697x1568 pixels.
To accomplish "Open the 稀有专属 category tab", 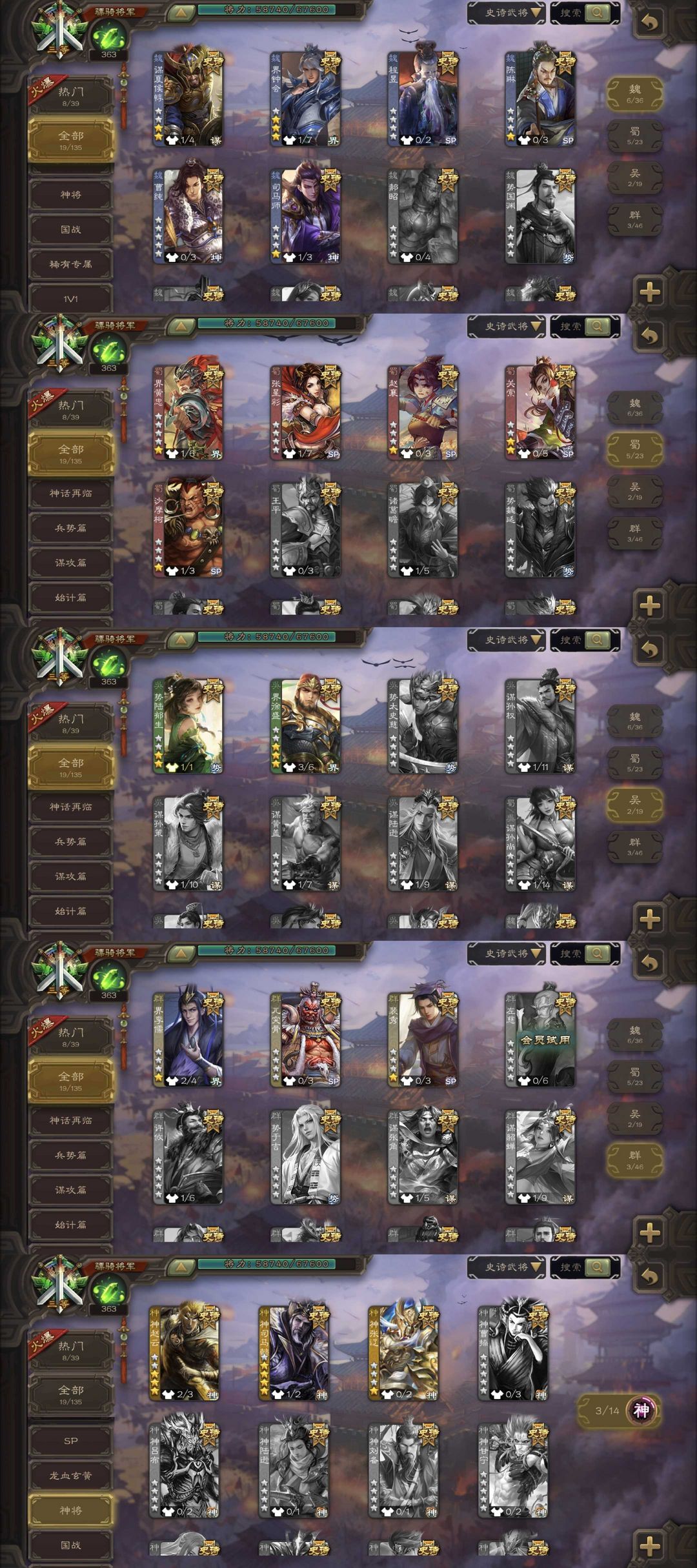I will click(71, 264).
